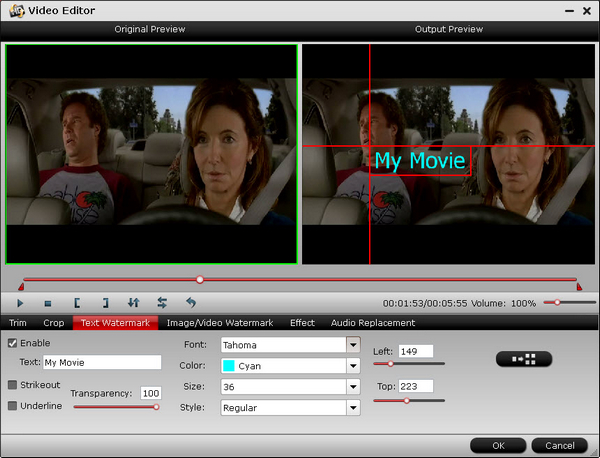Image resolution: width=600 pixels, height=458 pixels.
Task: Set trim start with left bracket icon
Action: [77, 303]
